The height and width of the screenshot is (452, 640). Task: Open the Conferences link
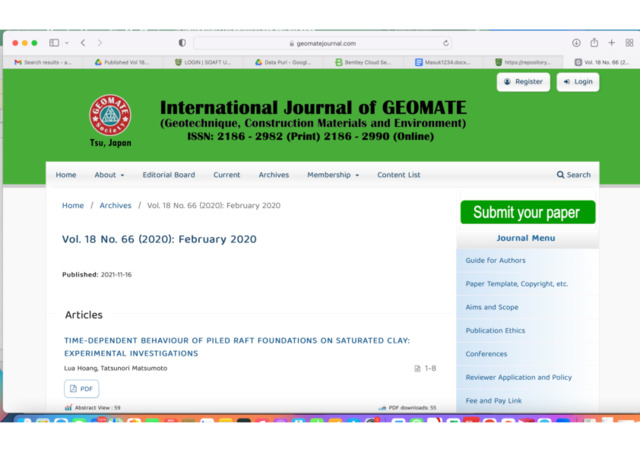tap(486, 354)
